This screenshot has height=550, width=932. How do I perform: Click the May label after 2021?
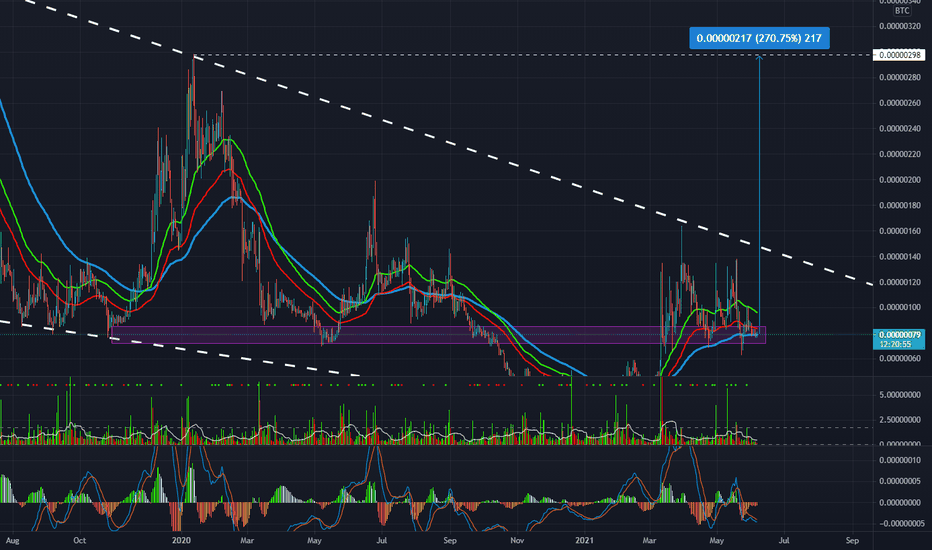coord(717,540)
